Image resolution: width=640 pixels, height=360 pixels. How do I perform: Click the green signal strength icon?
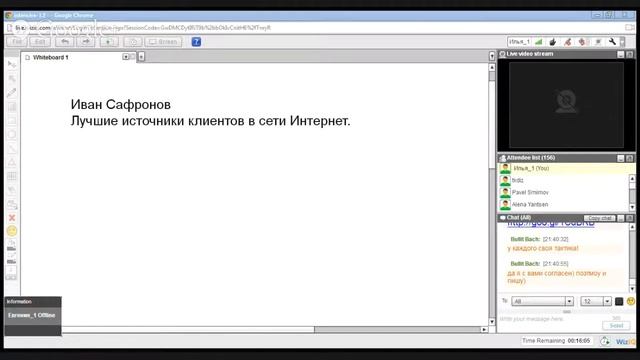coord(539,42)
